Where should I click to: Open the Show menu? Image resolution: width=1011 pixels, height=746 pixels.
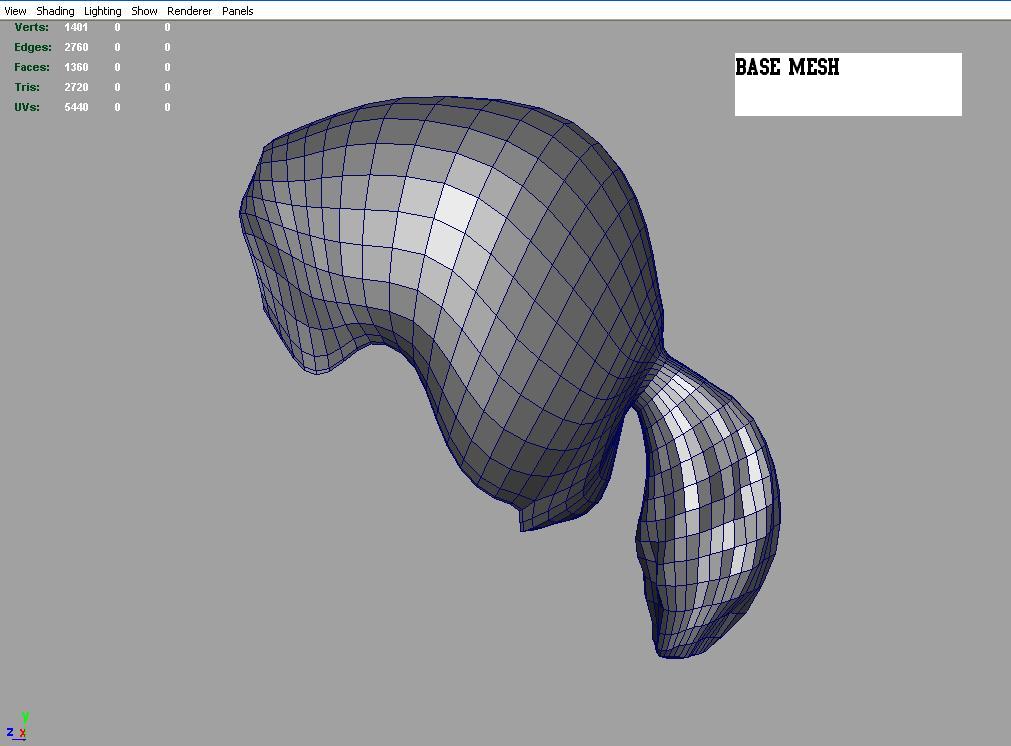144,11
